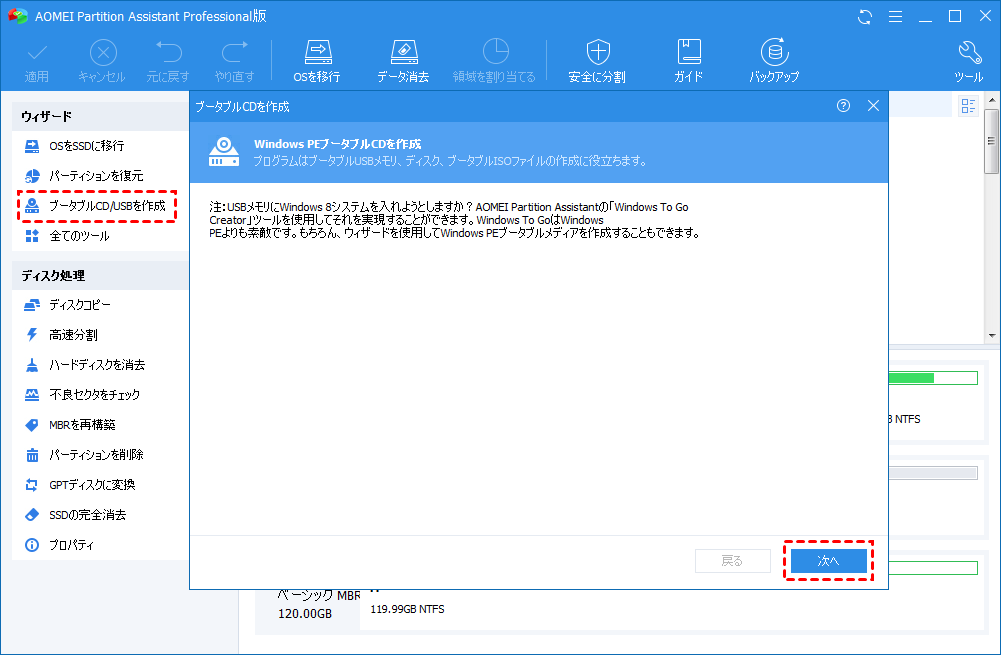This screenshot has width=1001, height=655.
Task: Open the ガイド toolbar item
Action: pyautogui.click(x=689, y=61)
